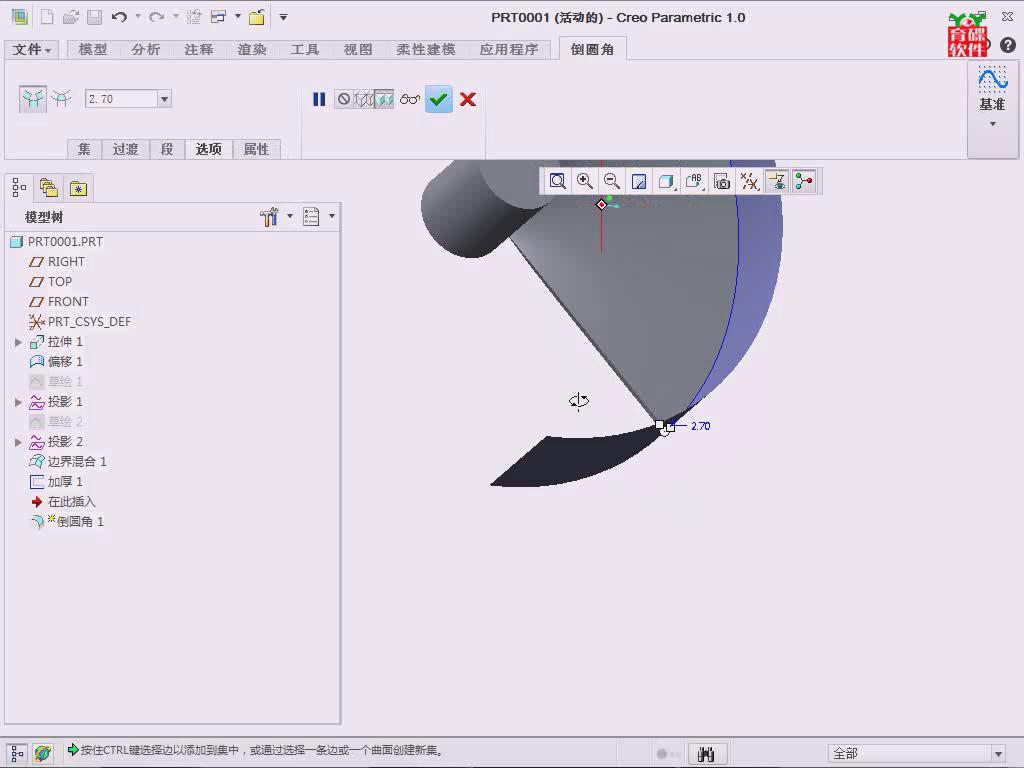Click the Datum wave icon on the right
The height and width of the screenshot is (768, 1024).
point(993,80)
